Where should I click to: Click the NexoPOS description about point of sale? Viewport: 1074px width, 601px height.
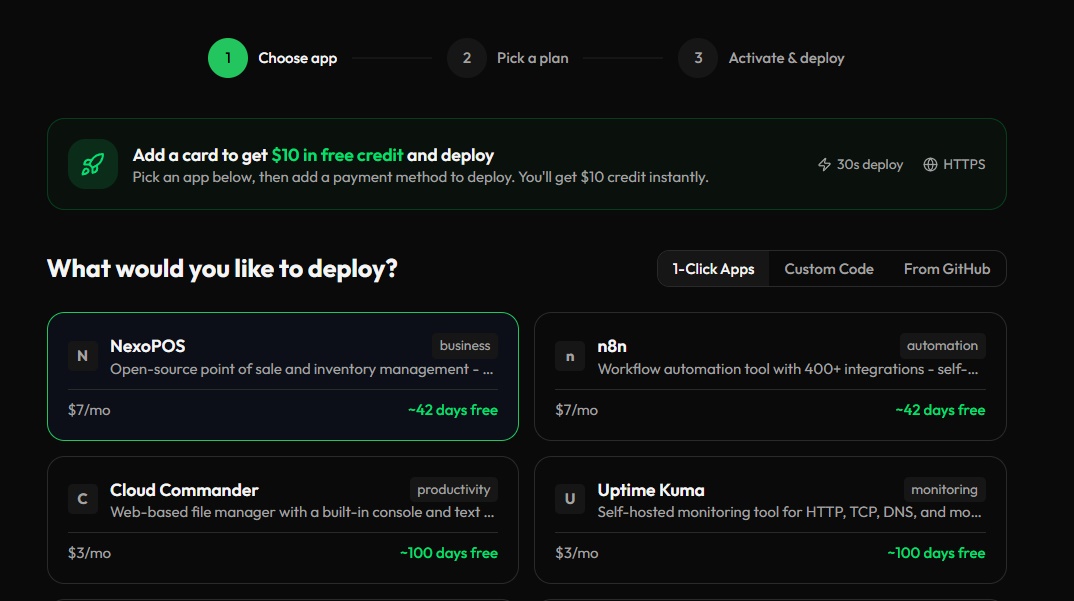coord(301,369)
